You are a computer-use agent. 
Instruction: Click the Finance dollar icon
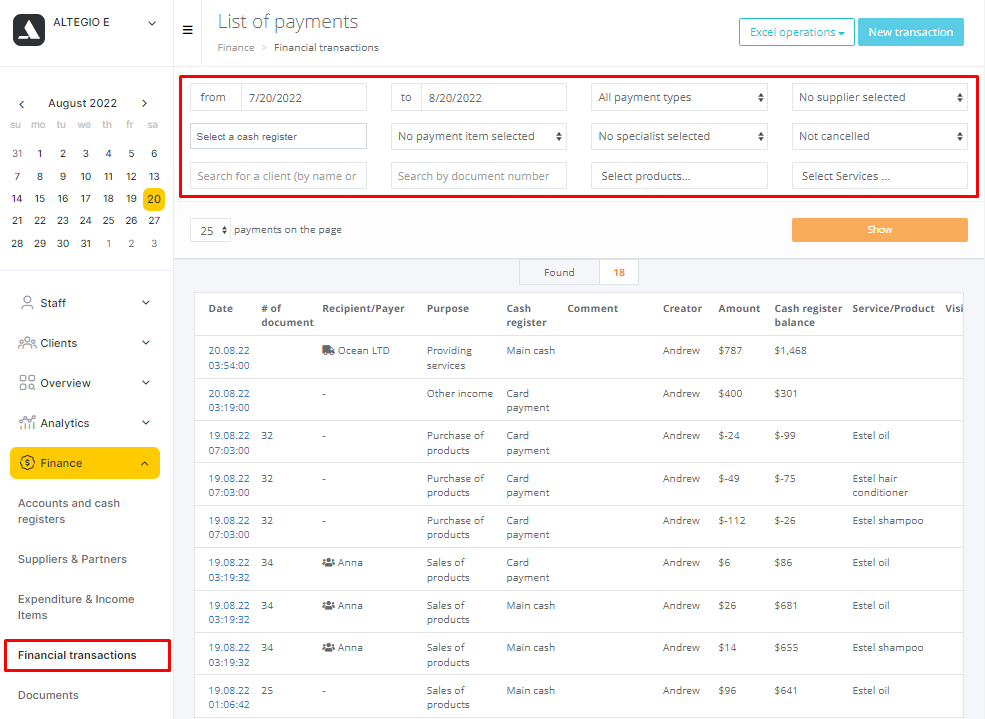point(27,463)
